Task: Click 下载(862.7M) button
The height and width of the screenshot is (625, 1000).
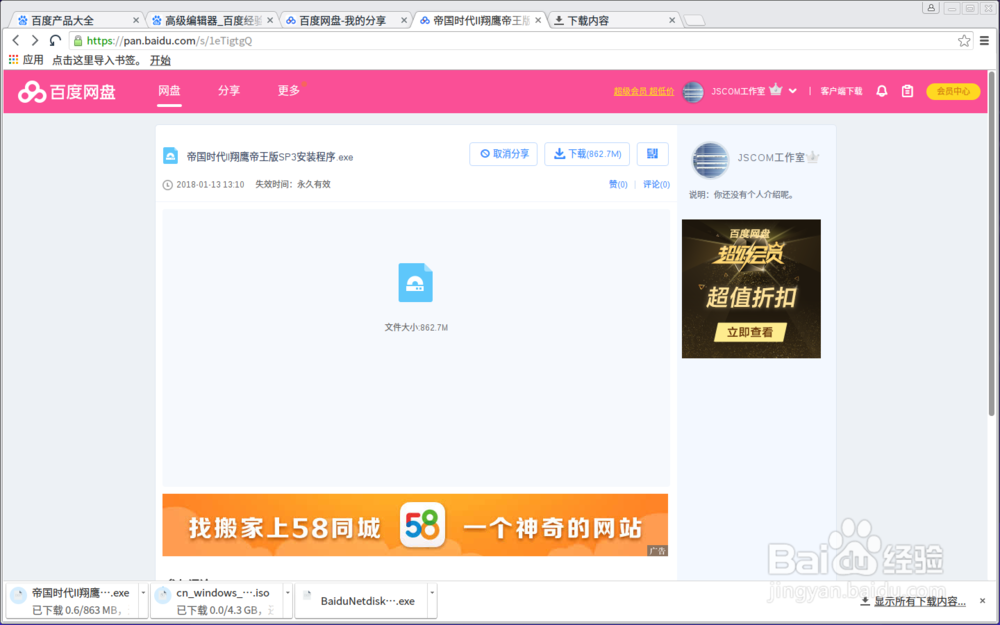Action: click(x=587, y=154)
